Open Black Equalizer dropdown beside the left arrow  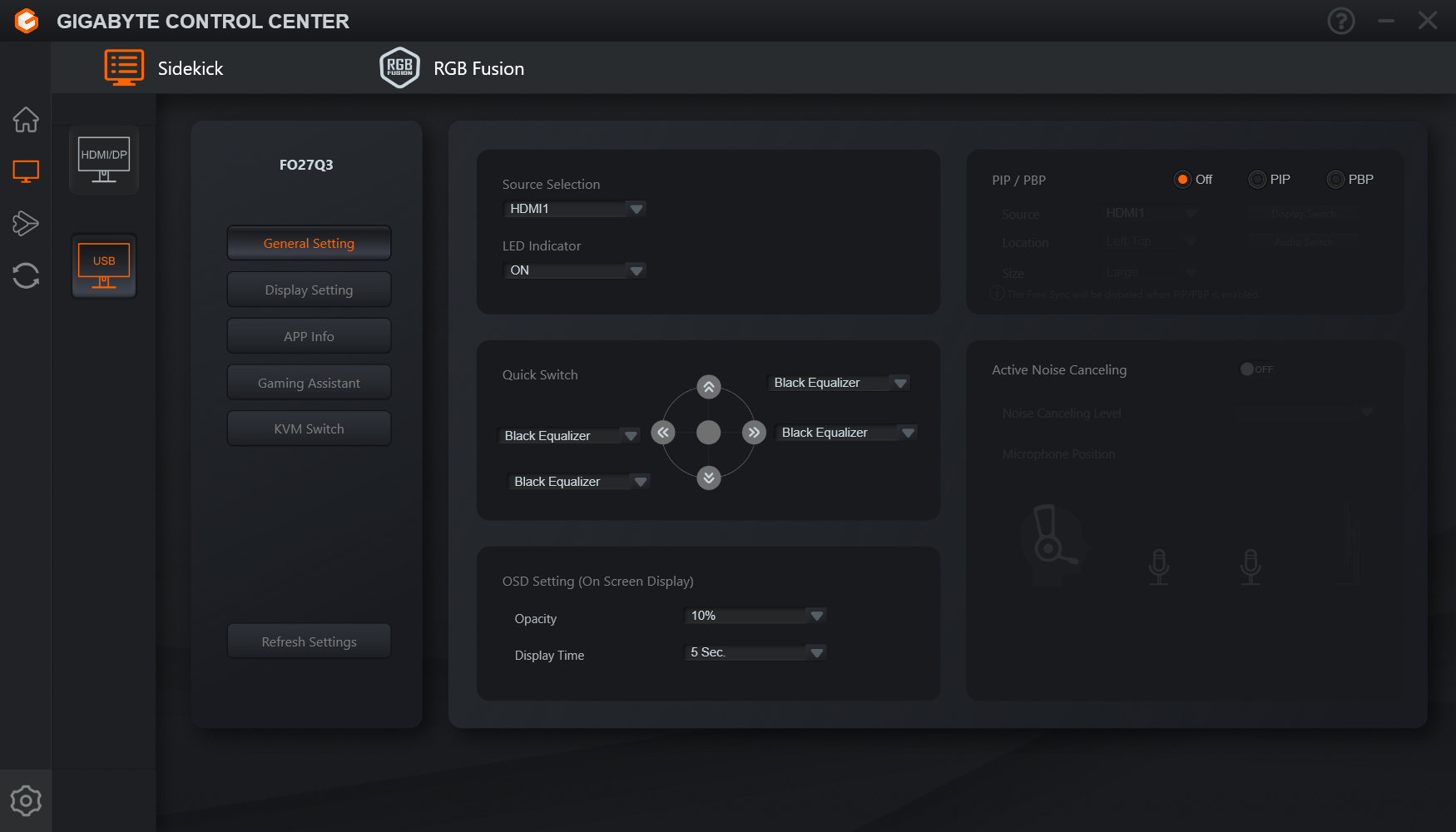569,436
